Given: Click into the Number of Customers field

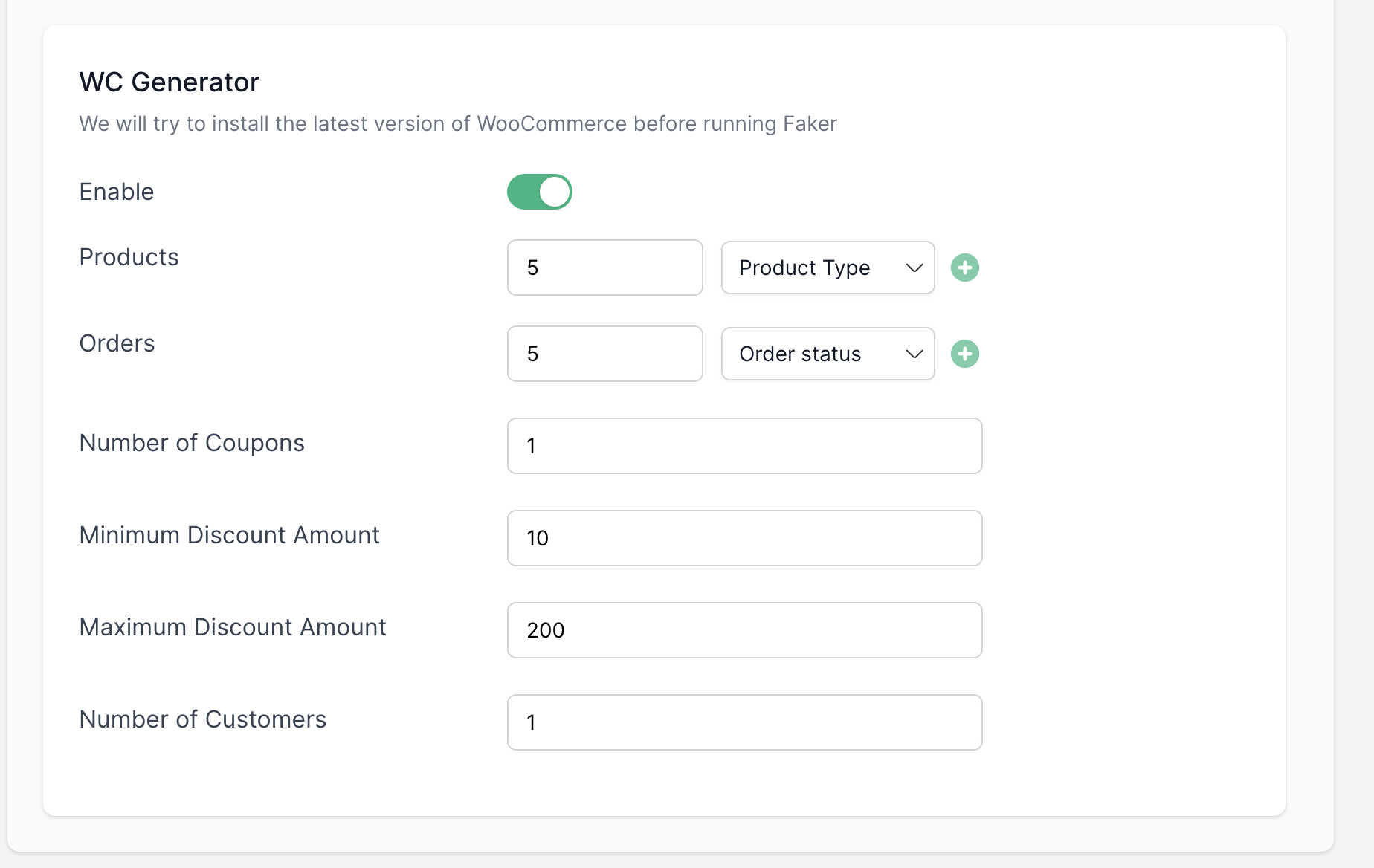Looking at the screenshot, I should (x=744, y=722).
